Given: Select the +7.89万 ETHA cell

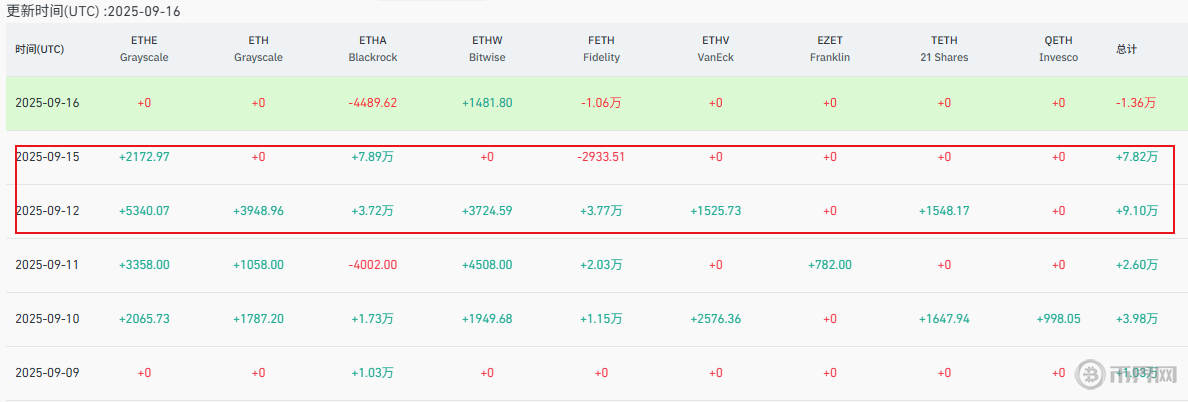Looking at the screenshot, I should (373, 157).
